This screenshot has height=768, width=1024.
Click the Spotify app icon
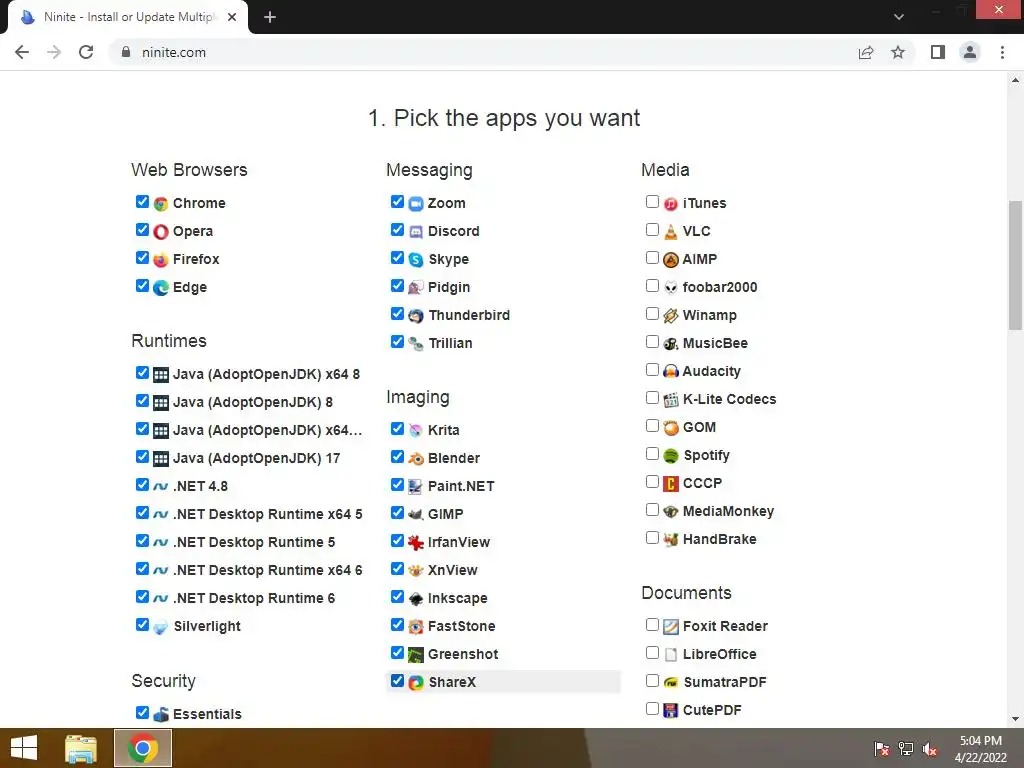click(671, 456)
